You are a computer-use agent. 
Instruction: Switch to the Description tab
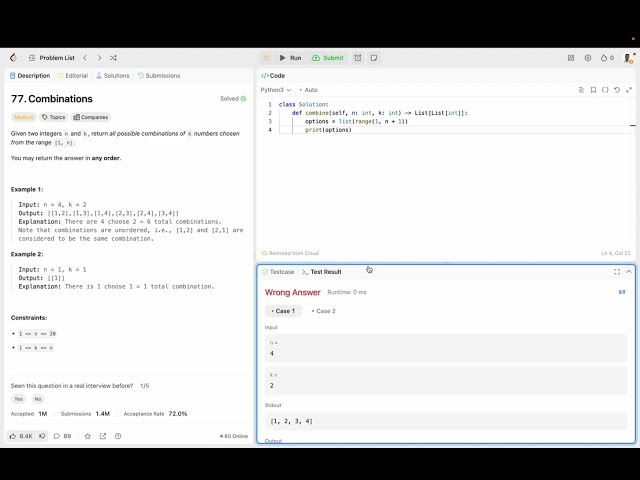tap(30, 76)
